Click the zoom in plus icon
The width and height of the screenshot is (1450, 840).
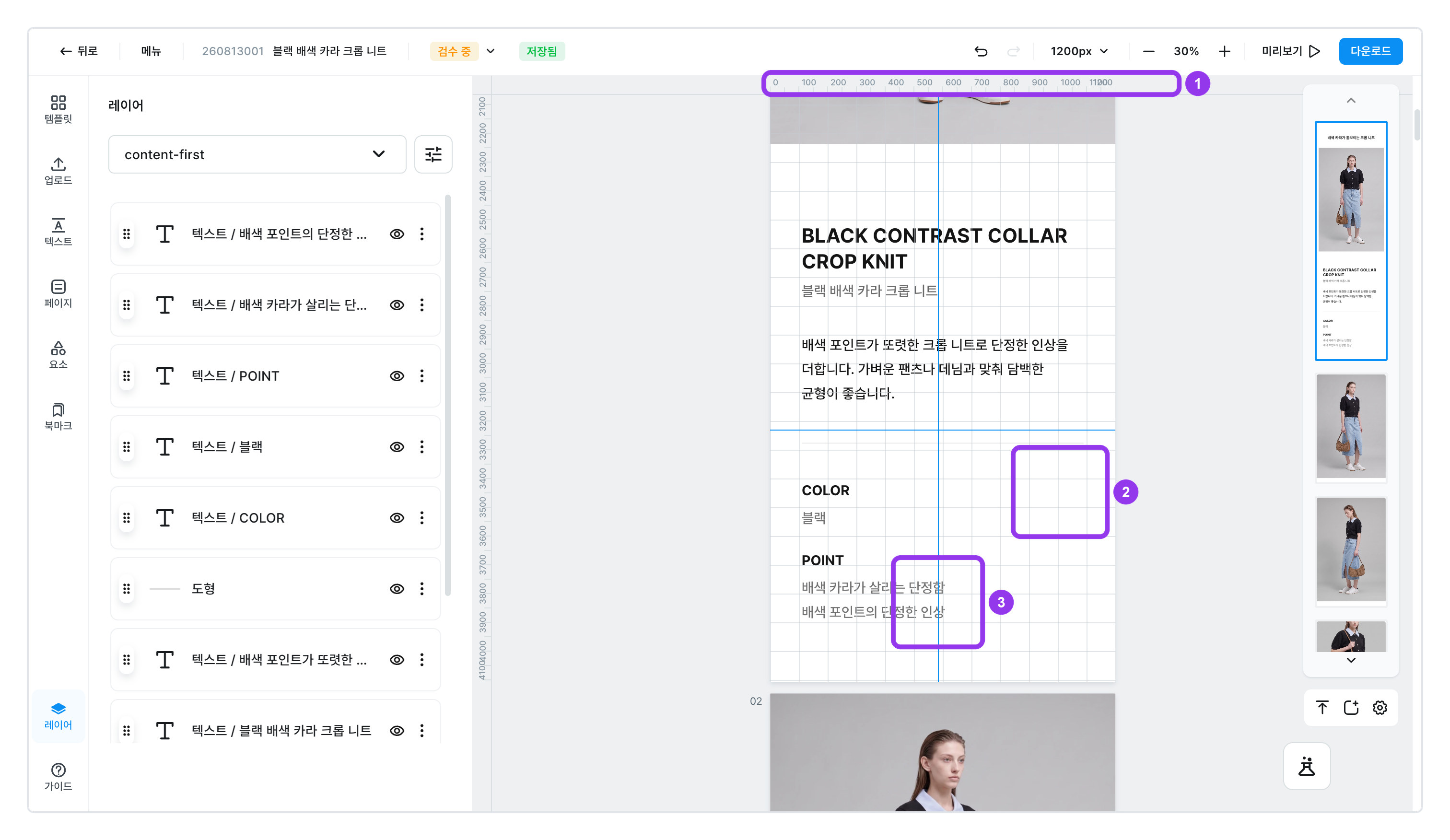point(1224,51)
